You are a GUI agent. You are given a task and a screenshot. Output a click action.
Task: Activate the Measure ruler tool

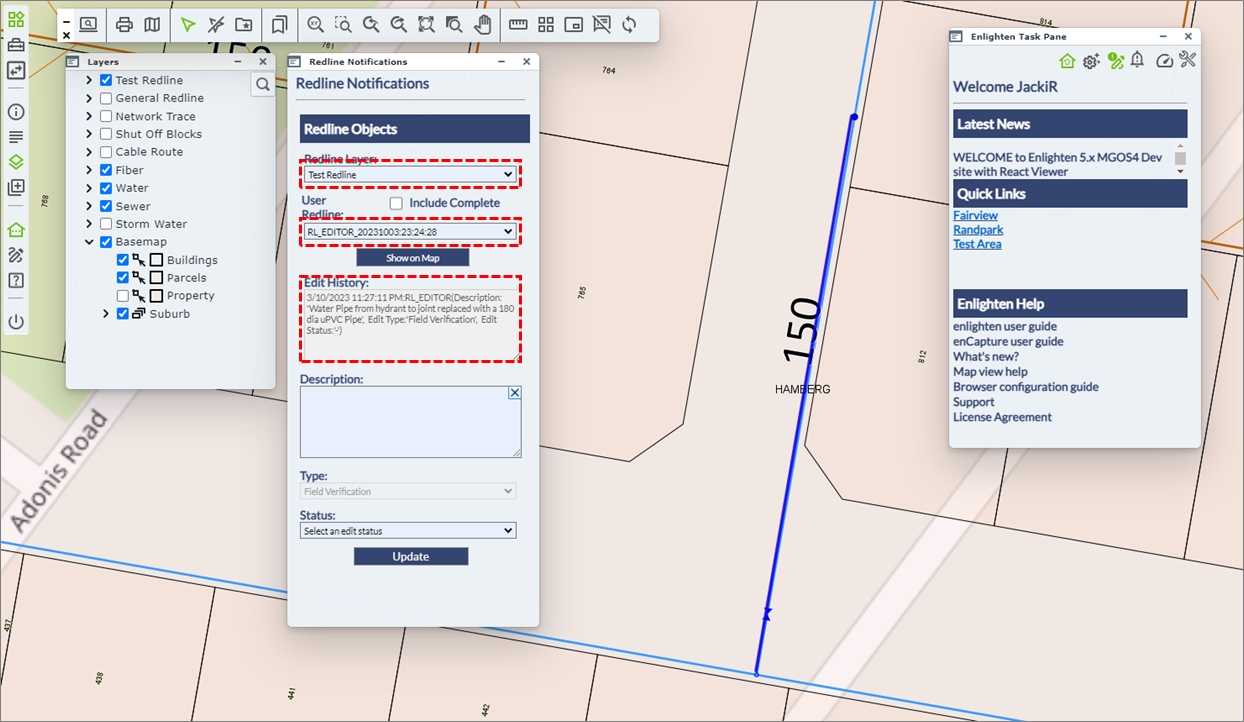tap(518, 25)
